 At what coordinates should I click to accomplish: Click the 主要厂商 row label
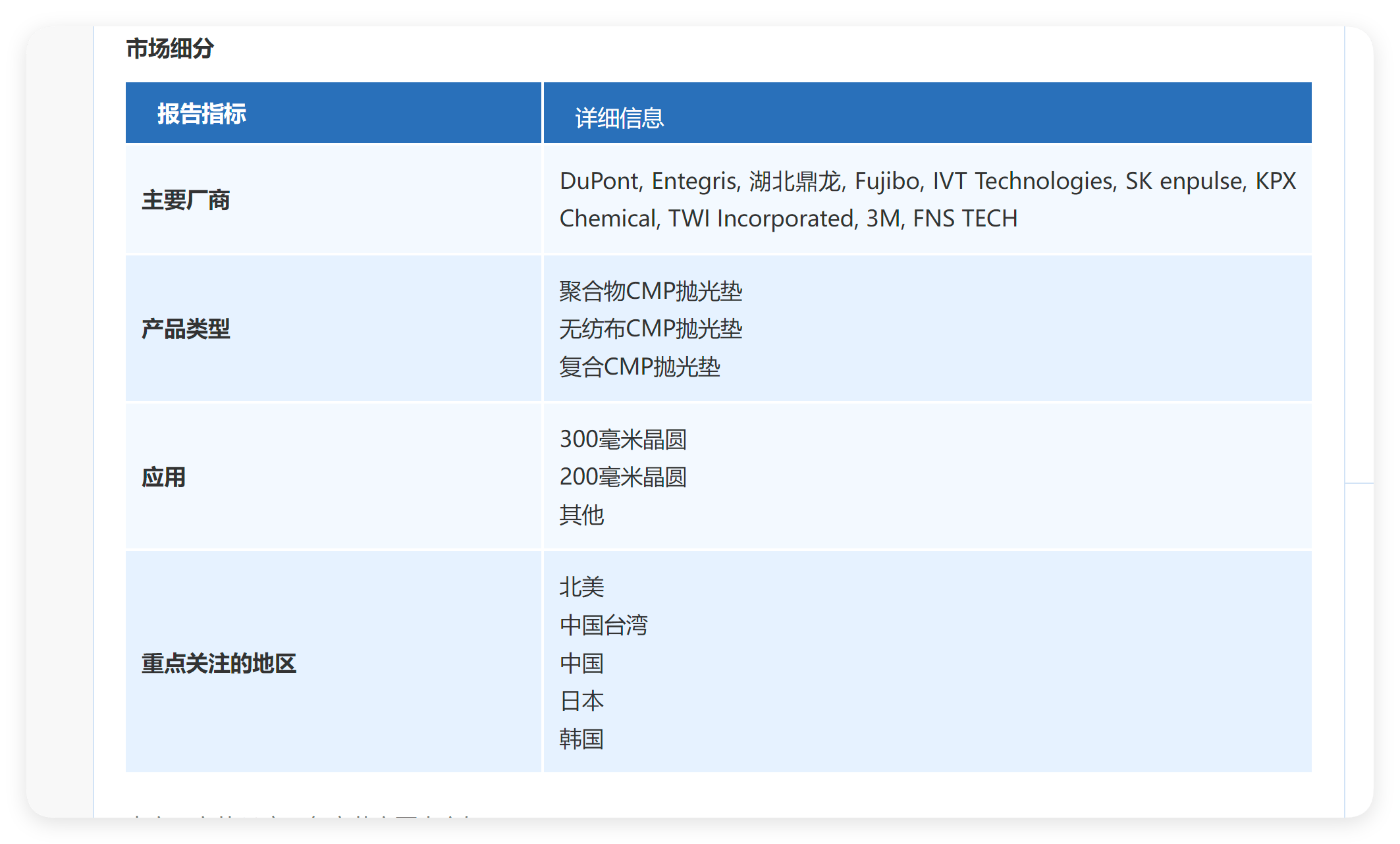click(186, 200)
